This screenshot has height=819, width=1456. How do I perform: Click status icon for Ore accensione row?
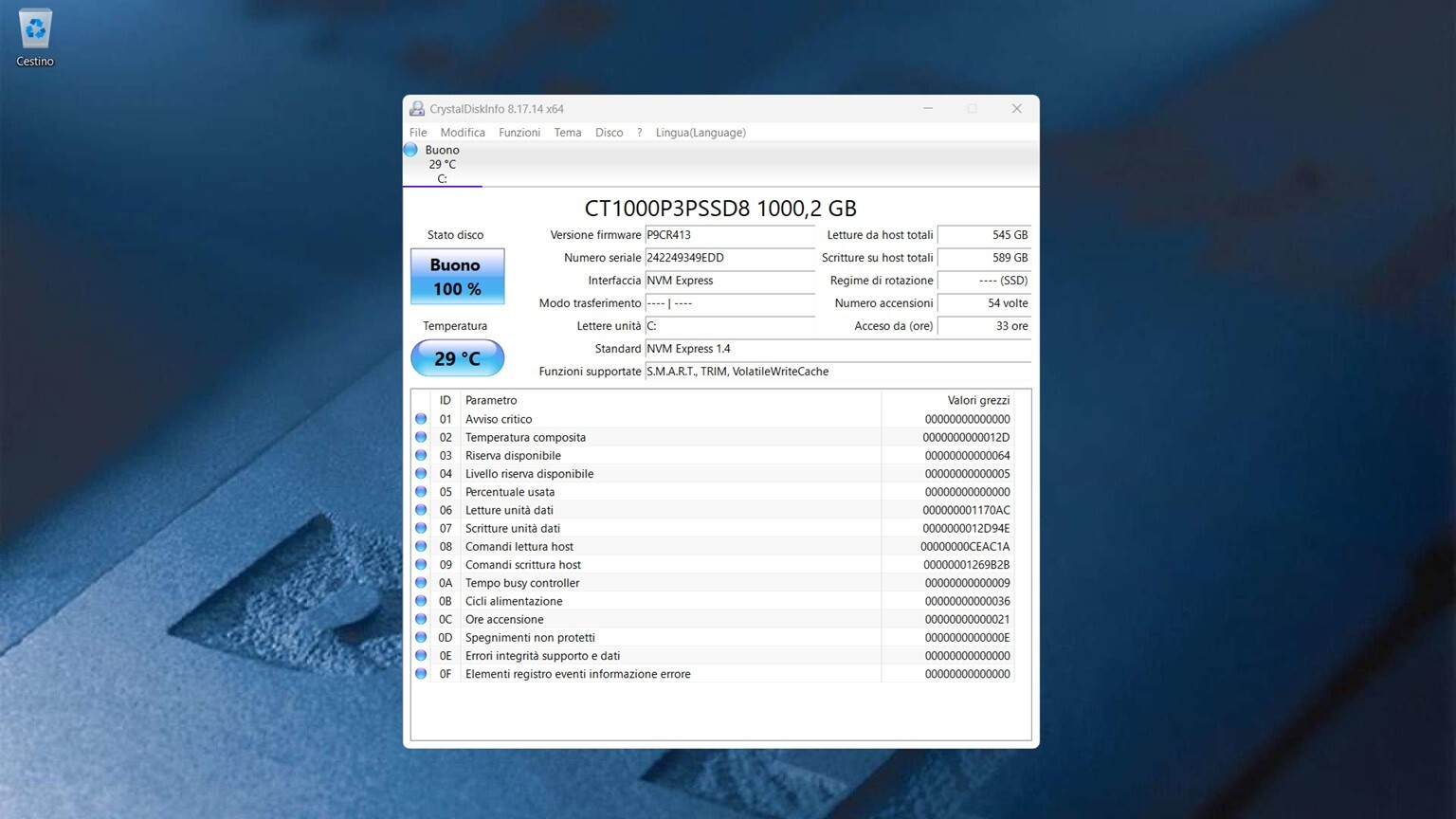421,619
